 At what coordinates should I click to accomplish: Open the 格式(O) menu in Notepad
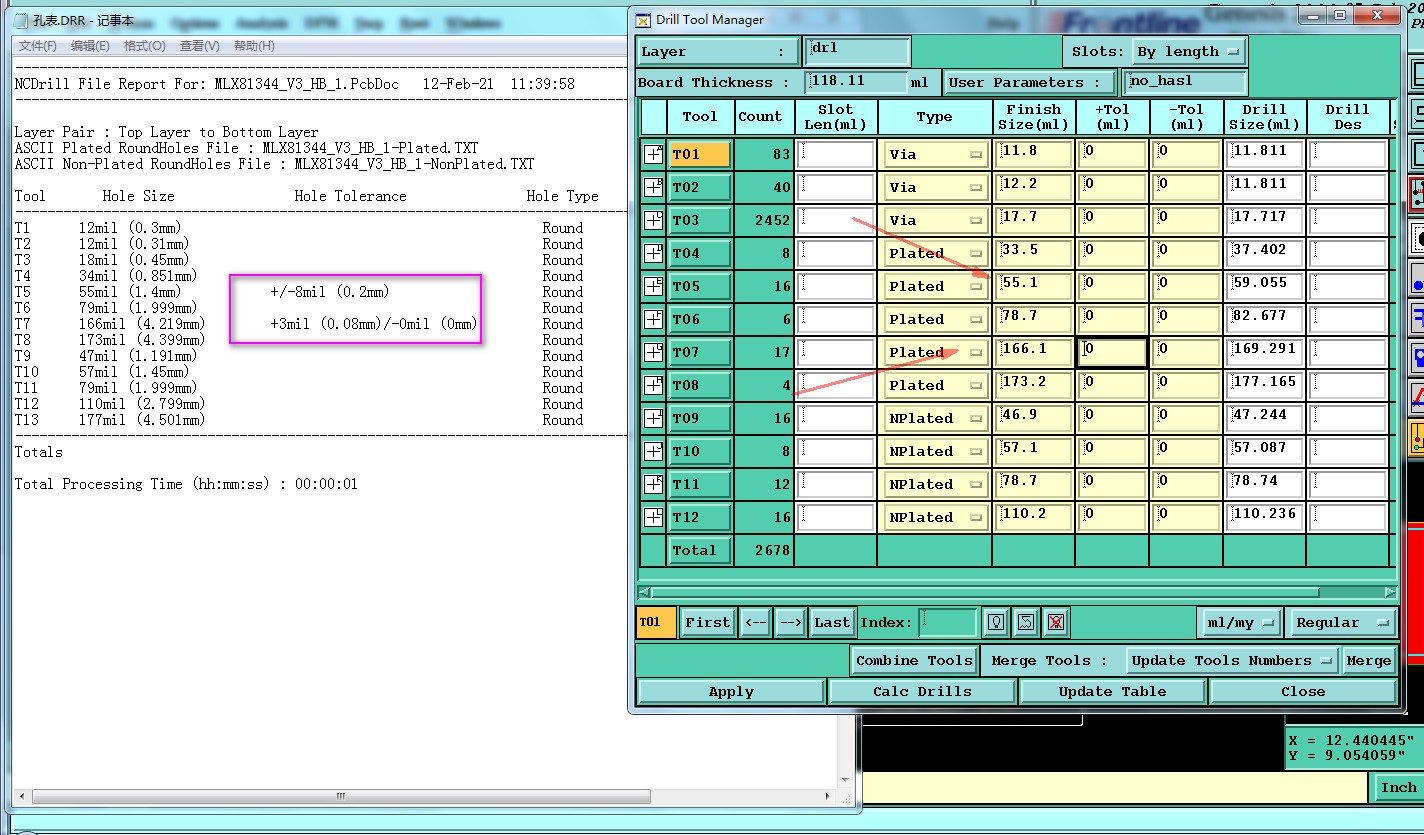coord(145,46)
